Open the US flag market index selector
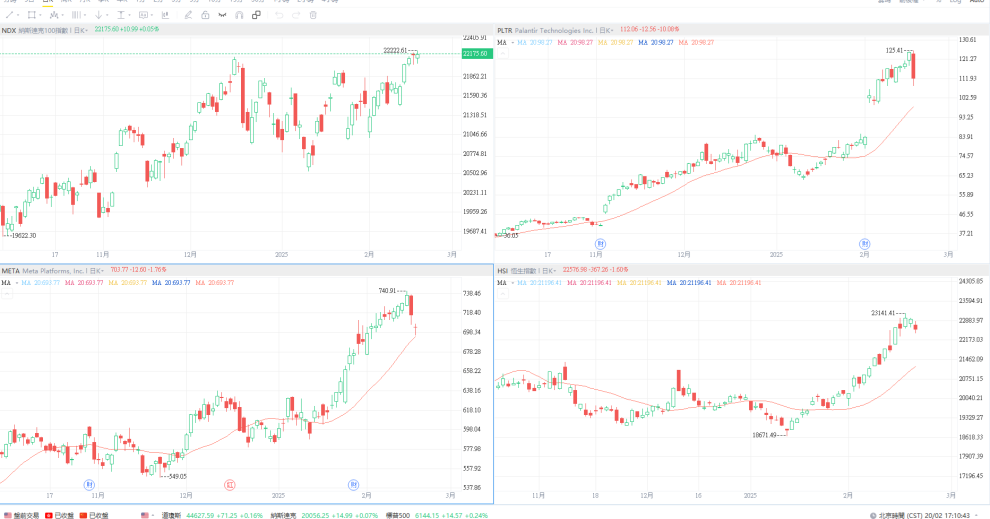Viewport: 990px width, 519px height. point(148,515)
